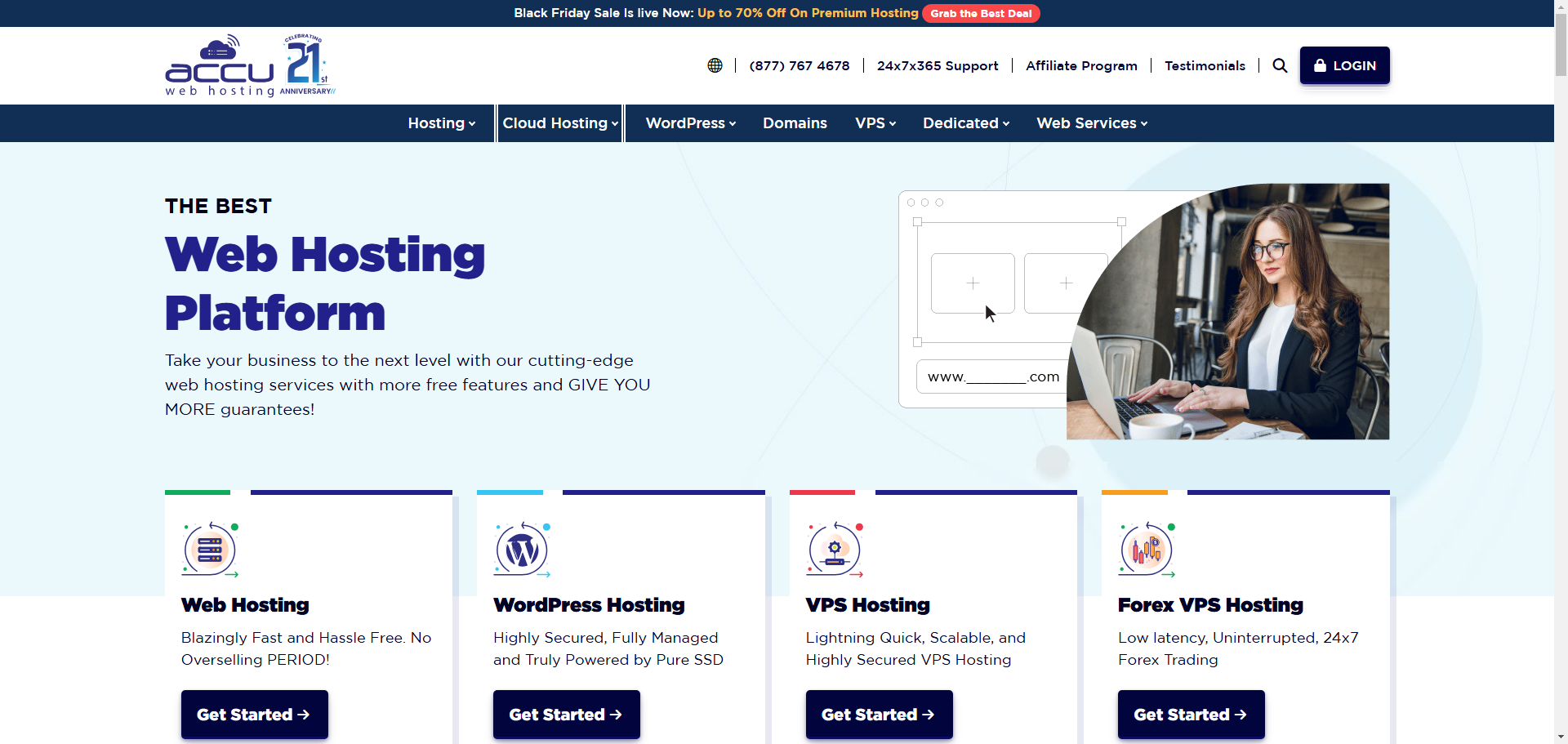Click the page vertical scrollbar thumb
The image size is (1568, 744).
[x=1561, y=45]
